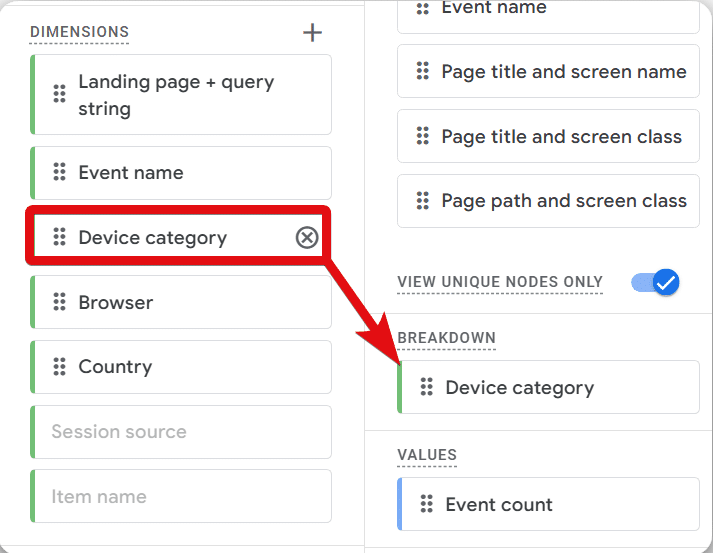
Task: Click the drag handle of Page path and screen class
Action: 423,201
